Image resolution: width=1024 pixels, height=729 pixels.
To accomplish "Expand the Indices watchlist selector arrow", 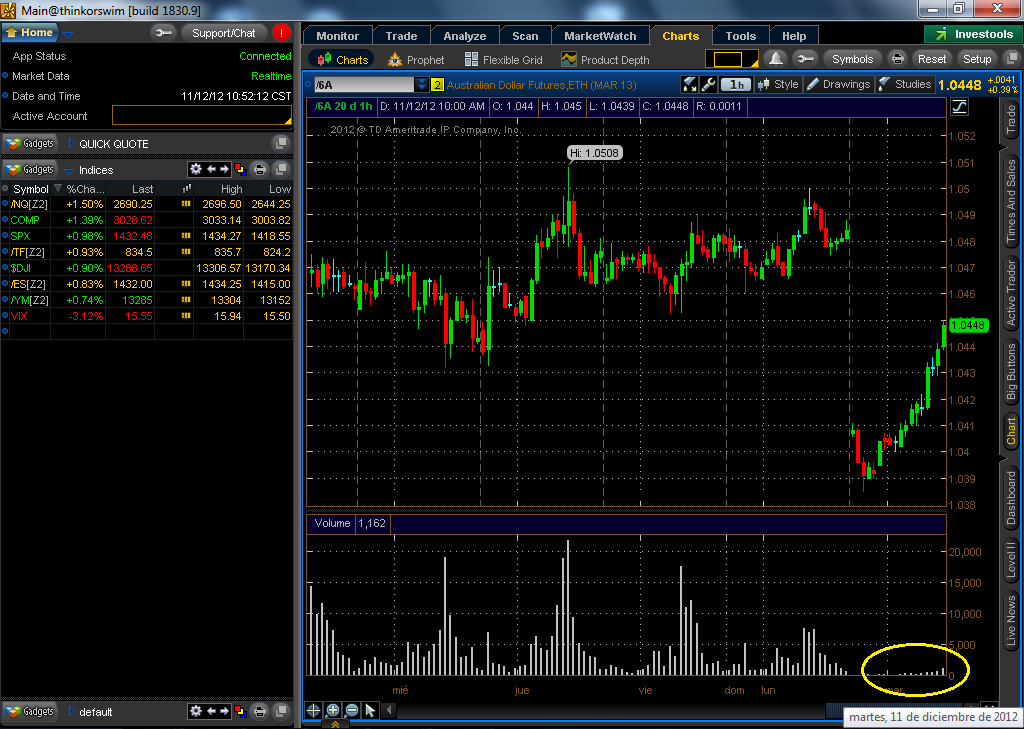I will 69,170.
